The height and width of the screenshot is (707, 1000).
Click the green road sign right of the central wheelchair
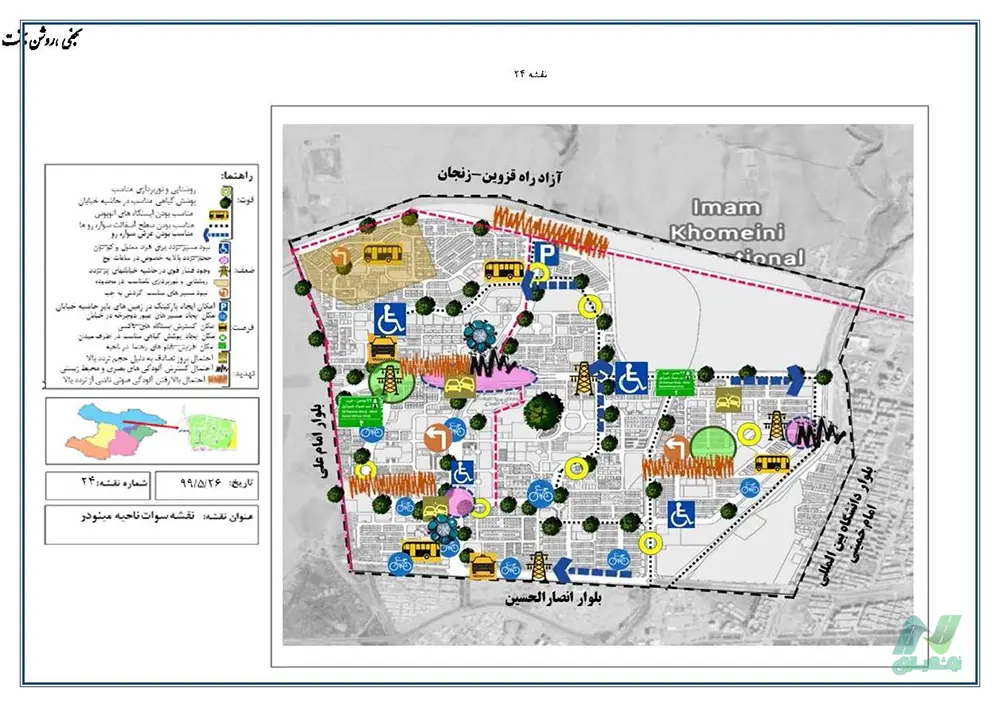coord(677,383)
